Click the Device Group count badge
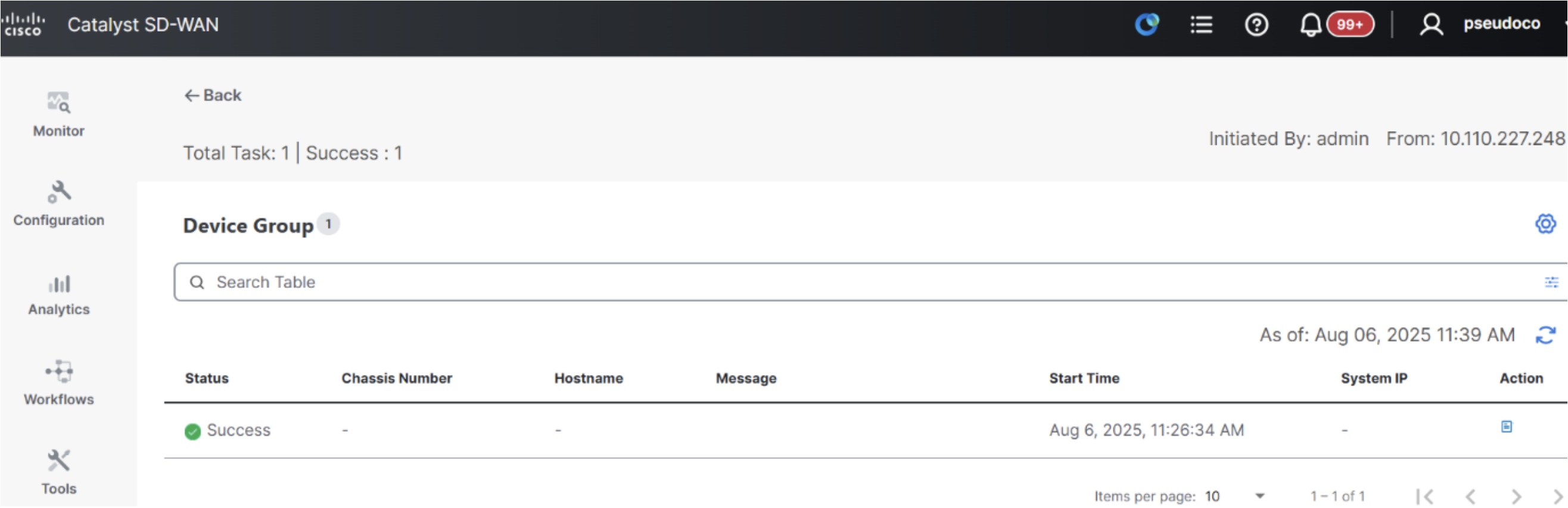1568x508 pixels. coord(329,224)
